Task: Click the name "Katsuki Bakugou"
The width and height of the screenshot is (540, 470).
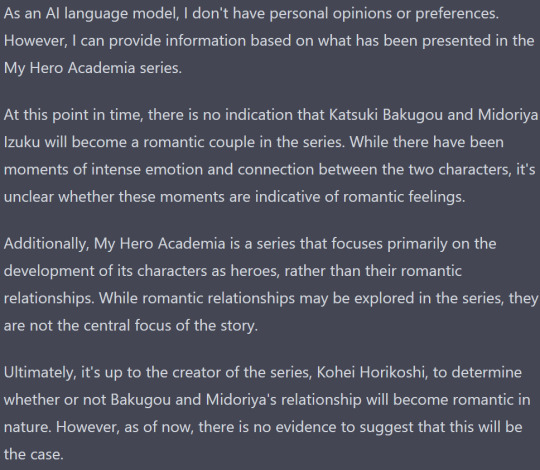Action: pyautogui.click(x=386, y=115)
